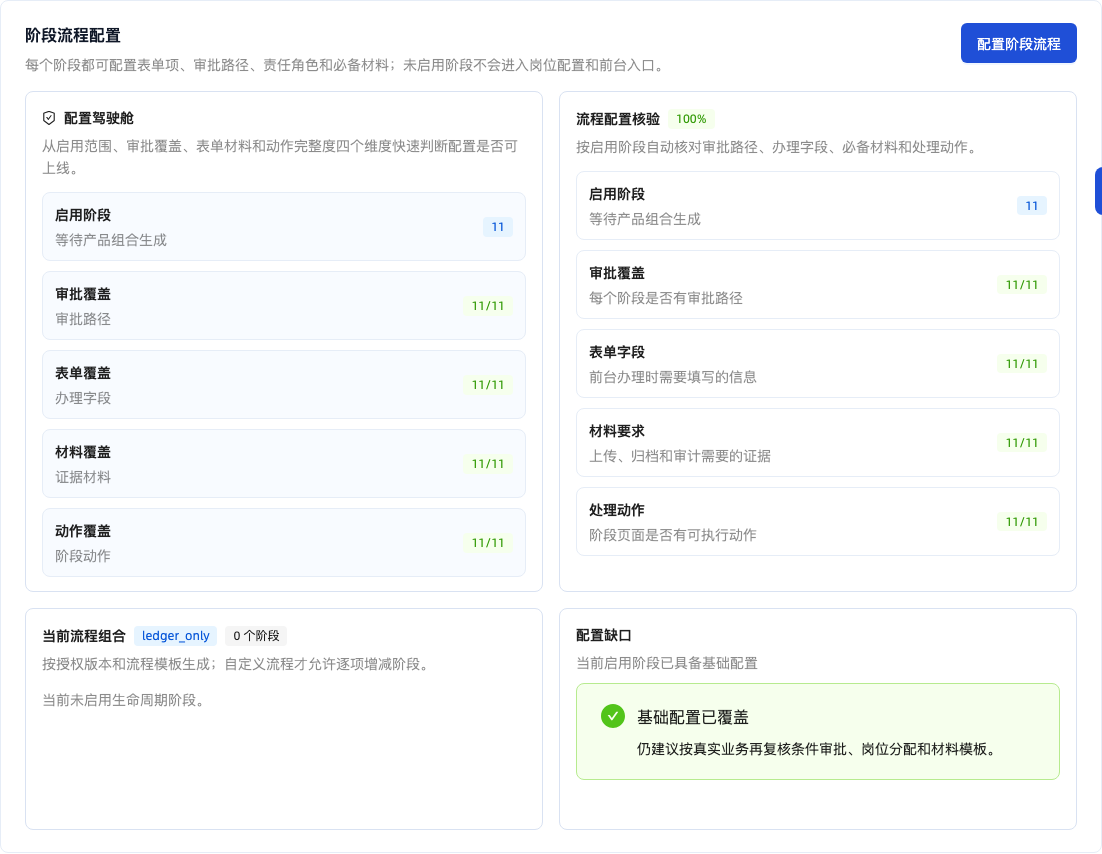
Task: Select the 启用阶段 card in 配置驾驶舱
Action: click(284, 226)
